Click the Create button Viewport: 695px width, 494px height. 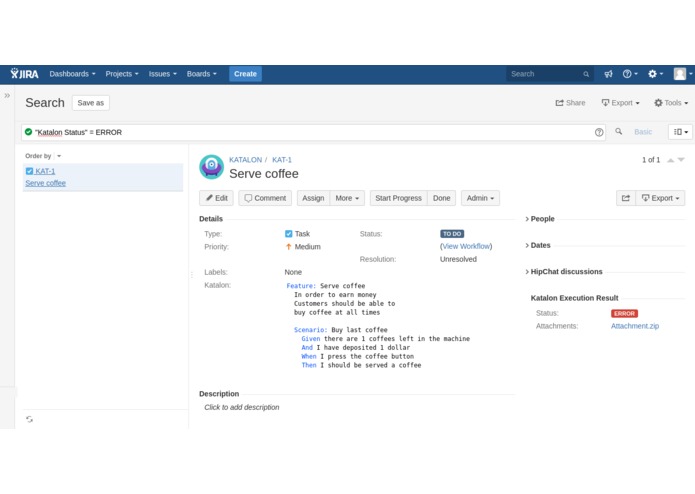click(x=245, y=74)
